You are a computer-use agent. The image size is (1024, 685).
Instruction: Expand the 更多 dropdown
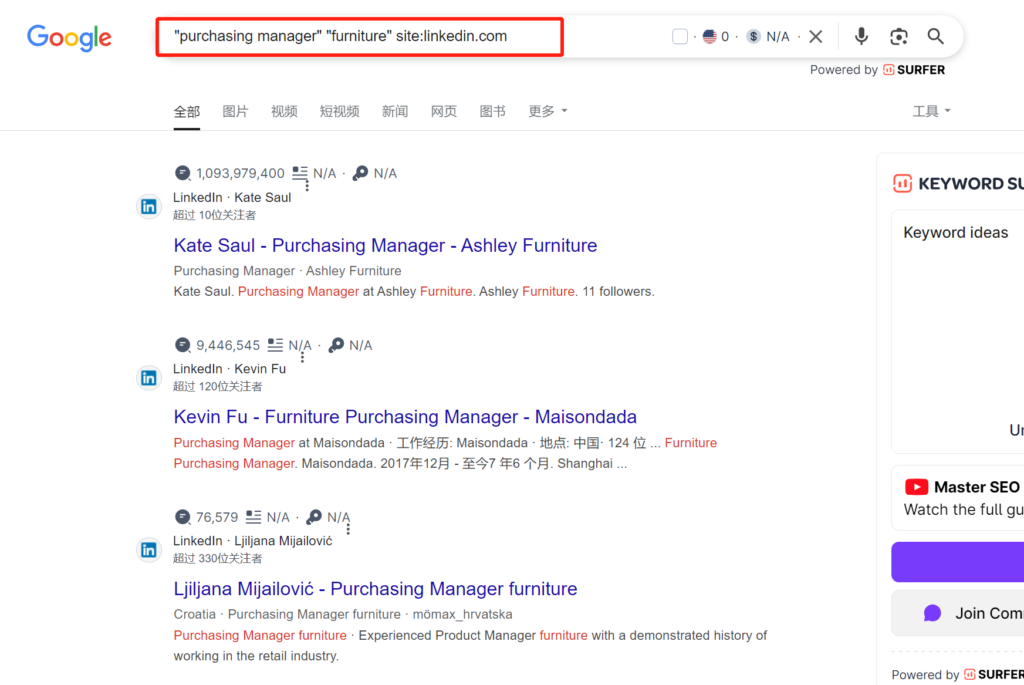[547, 112]
